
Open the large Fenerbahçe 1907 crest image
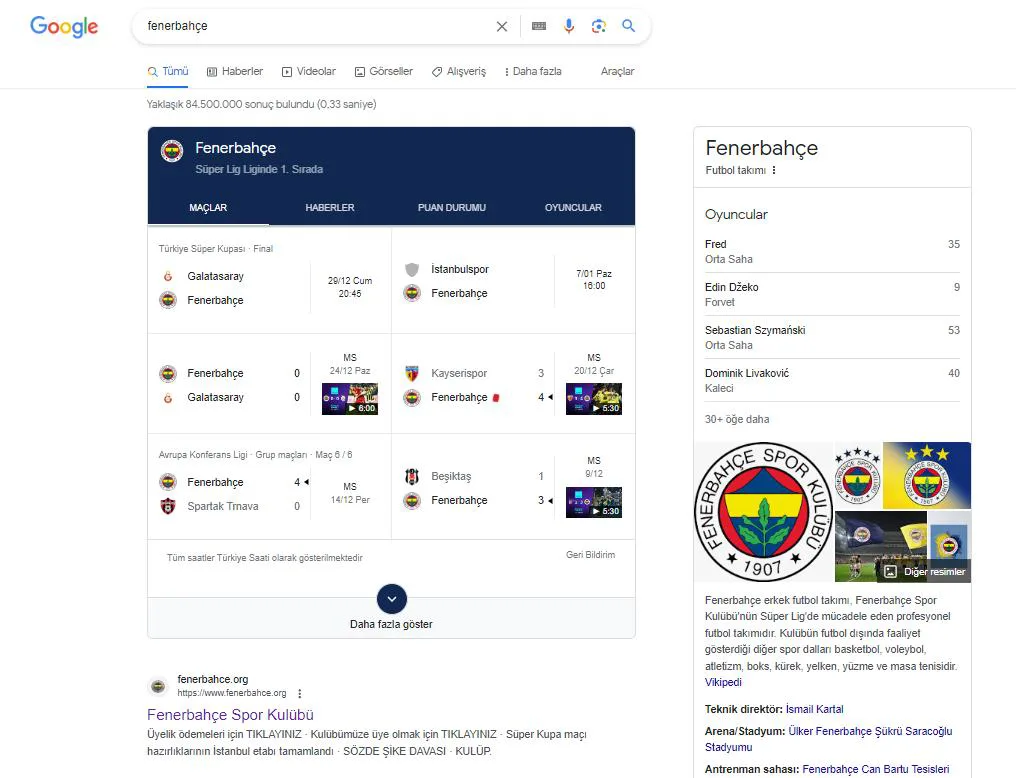(x=763, y=512)
